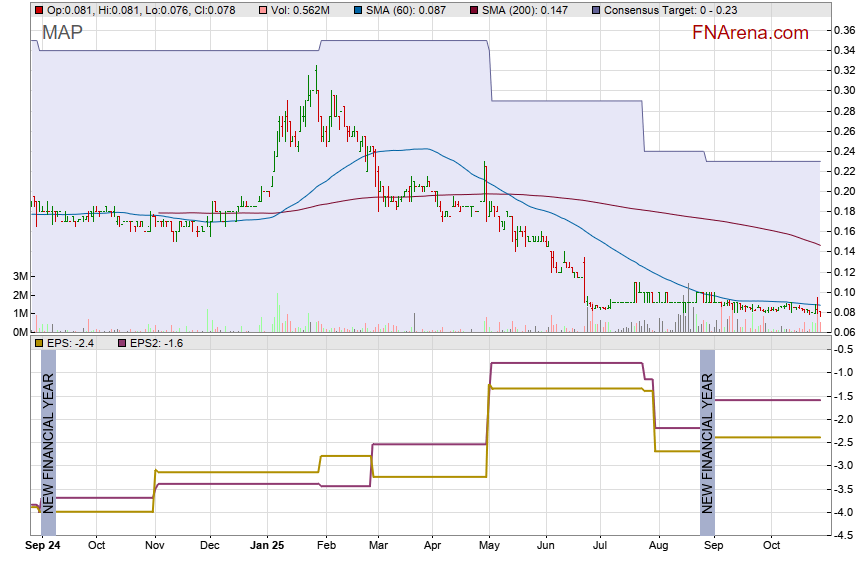Click the -4.0 EPS axis label

(842, 512)
